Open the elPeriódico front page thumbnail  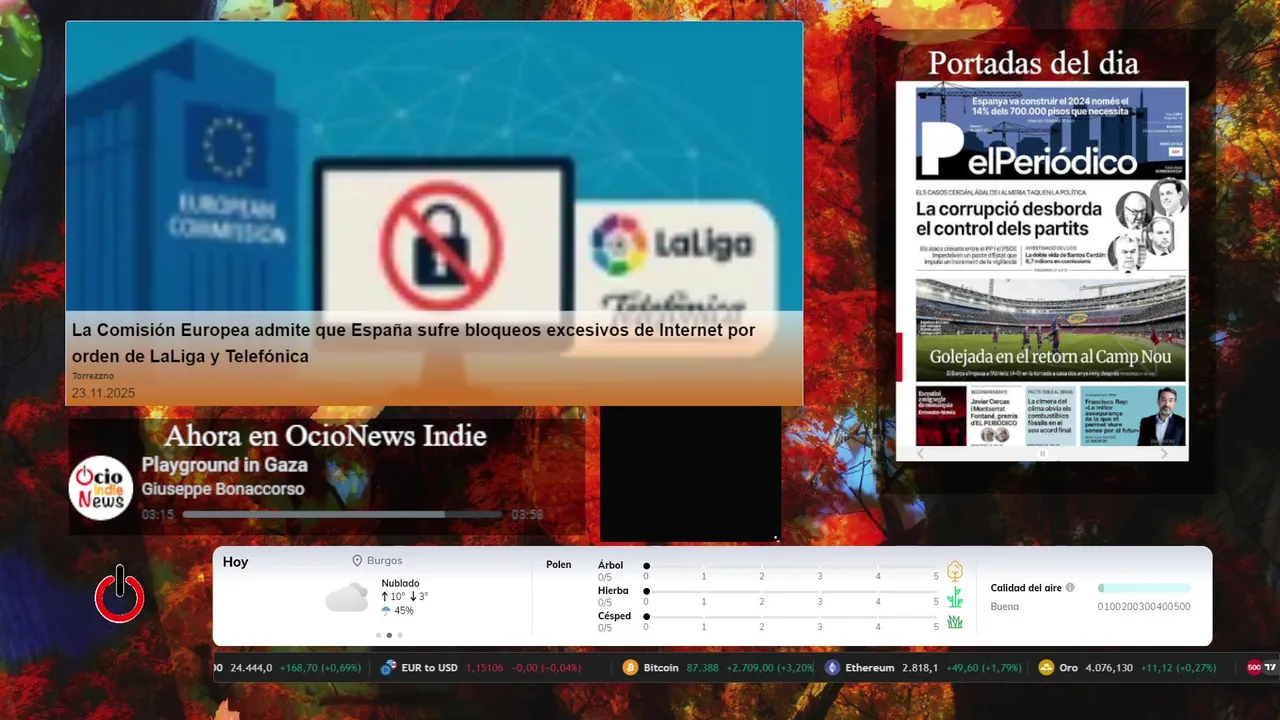1042,264
